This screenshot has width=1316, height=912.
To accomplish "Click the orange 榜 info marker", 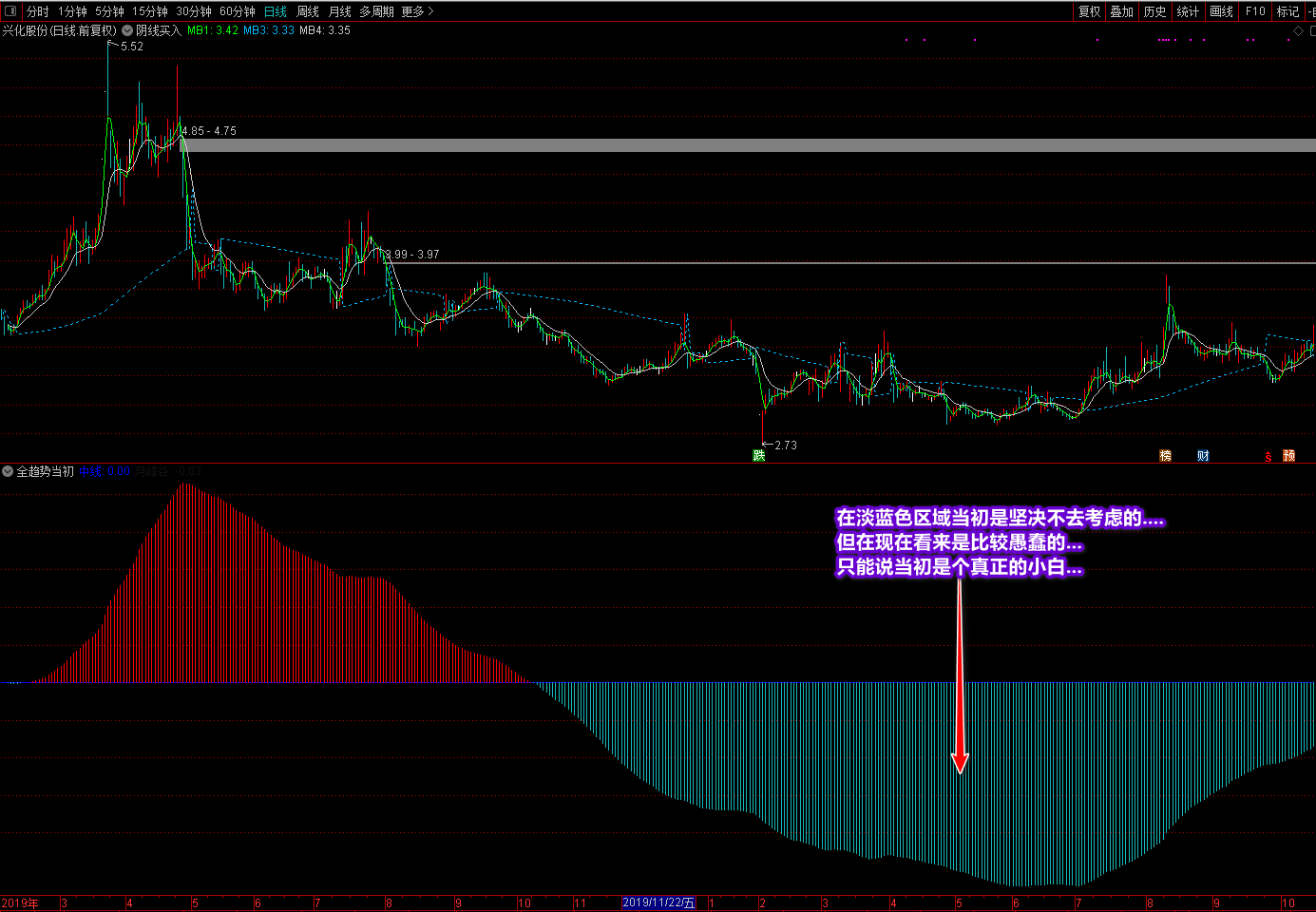I will [1165, 456].
